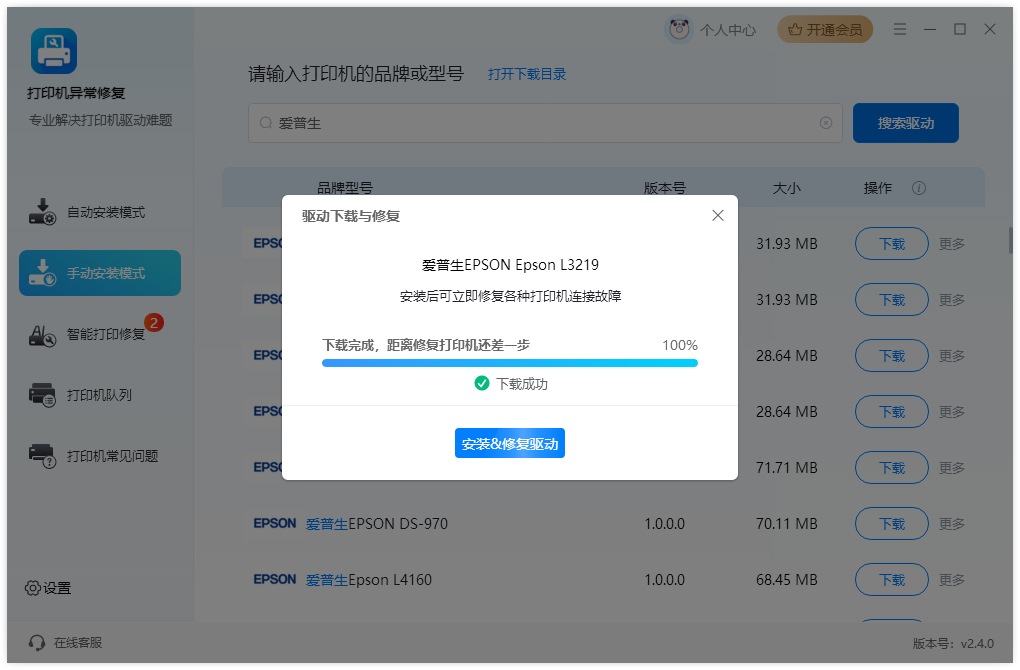Click the 71.71 MB size value
Screen dimensions: 1020x670
click(x=786, y=468)
